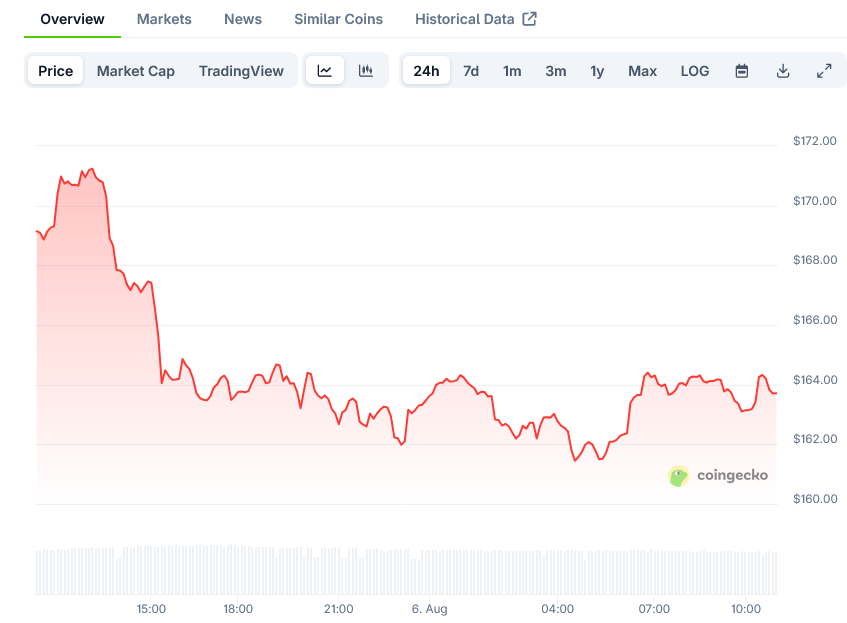Open Historical Data external link
The width and height of the screenshot is (847, 623).
(x=476, y=19)
